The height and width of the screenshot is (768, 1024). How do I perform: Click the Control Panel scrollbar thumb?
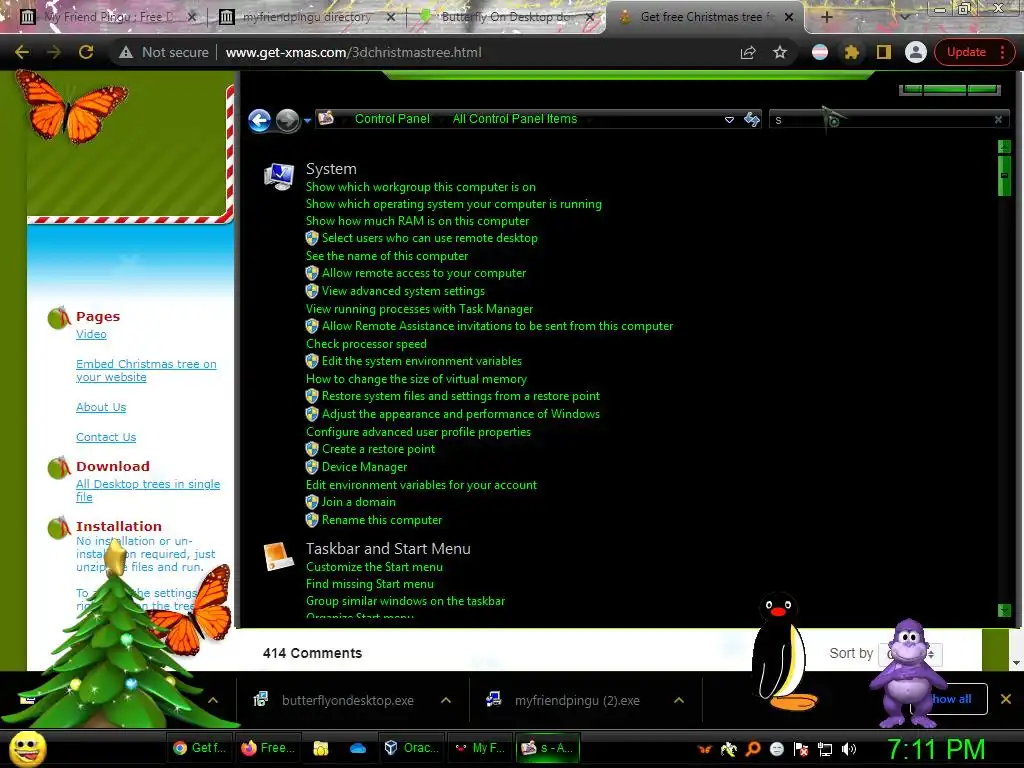[1004, 174]
